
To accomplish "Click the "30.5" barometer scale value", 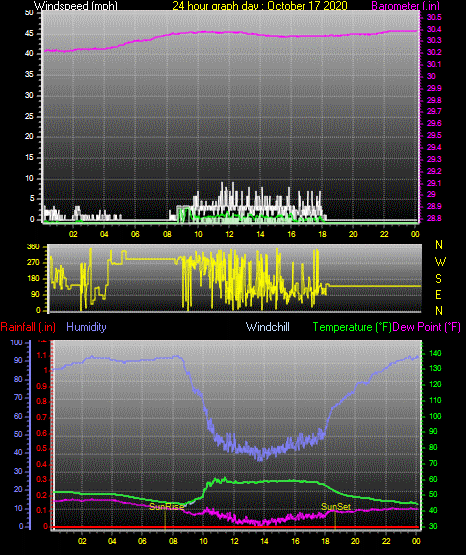I will (434, 17).
